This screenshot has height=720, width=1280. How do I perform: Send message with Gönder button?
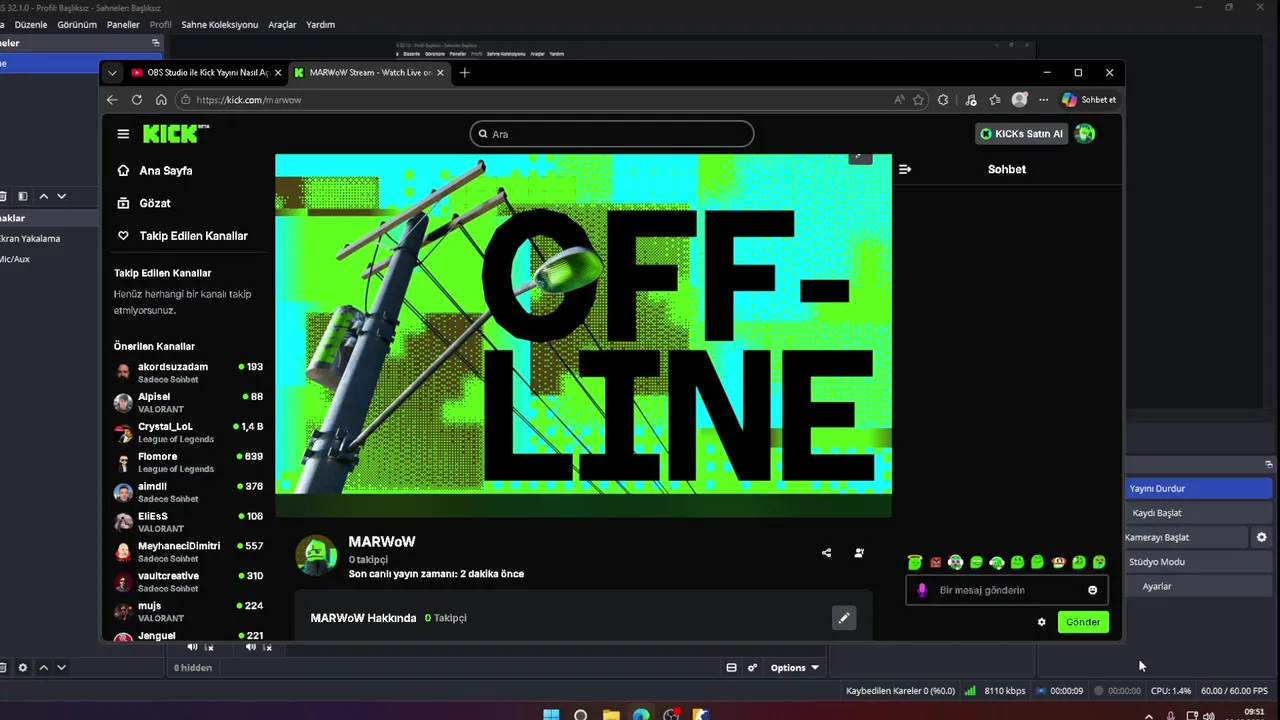[1083, 622]
